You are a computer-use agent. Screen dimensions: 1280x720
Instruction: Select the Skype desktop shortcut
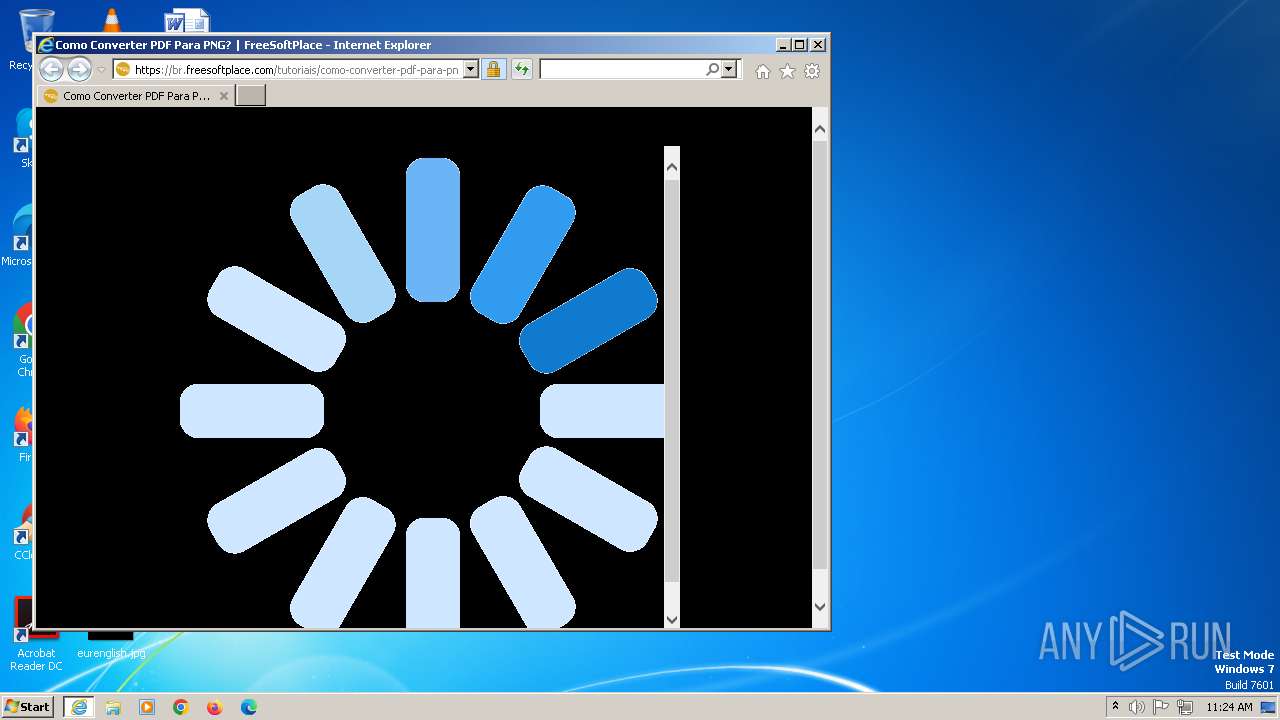click(x=22, y=138)
